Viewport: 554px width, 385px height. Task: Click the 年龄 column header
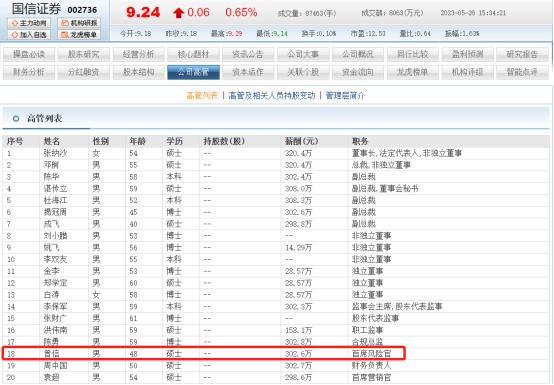[137, 141]
